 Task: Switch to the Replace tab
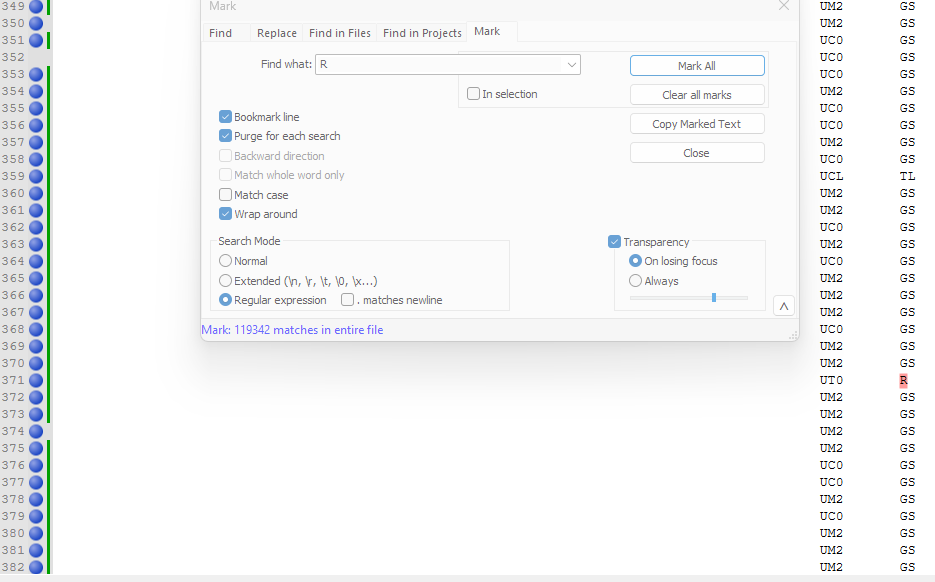(x=276, y=32)
